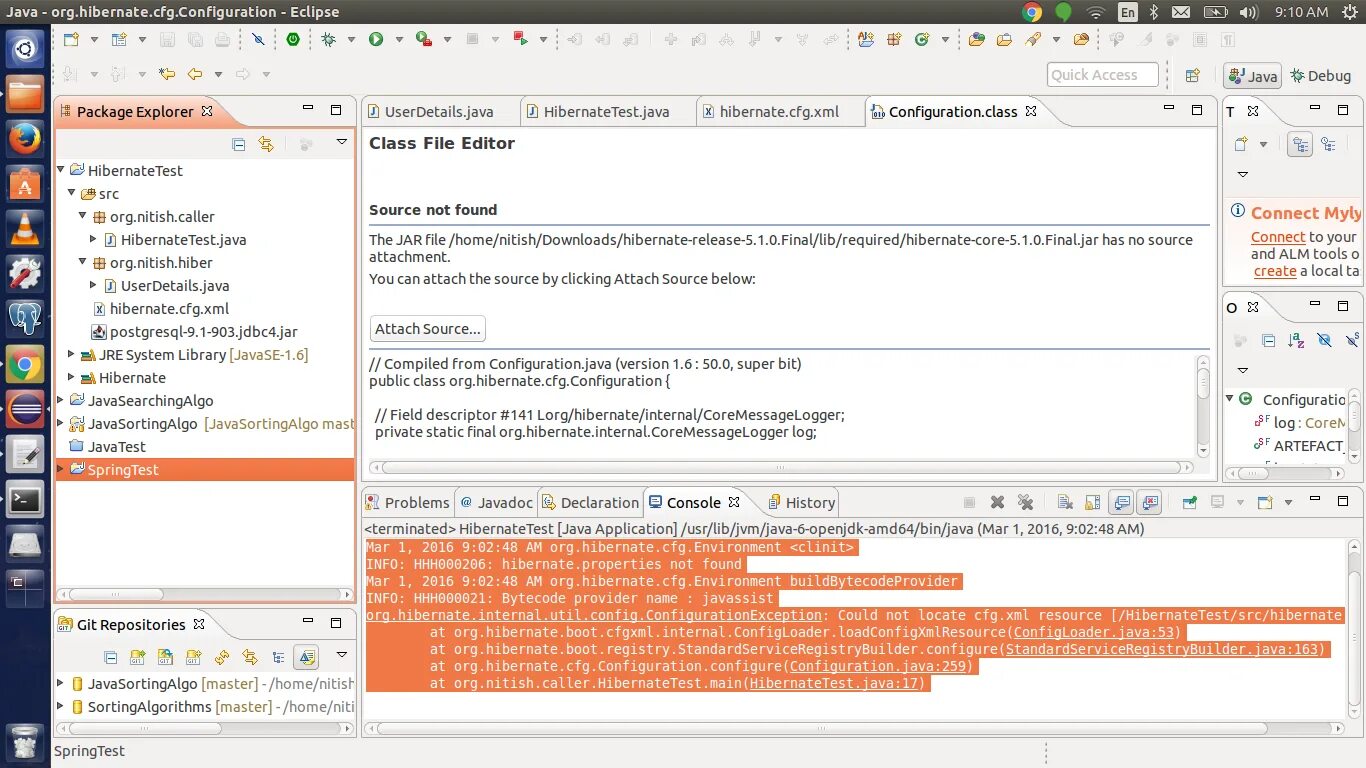1366x768 pixels.
Task: Click the relaunch red-square play icon
Action: 521,39
